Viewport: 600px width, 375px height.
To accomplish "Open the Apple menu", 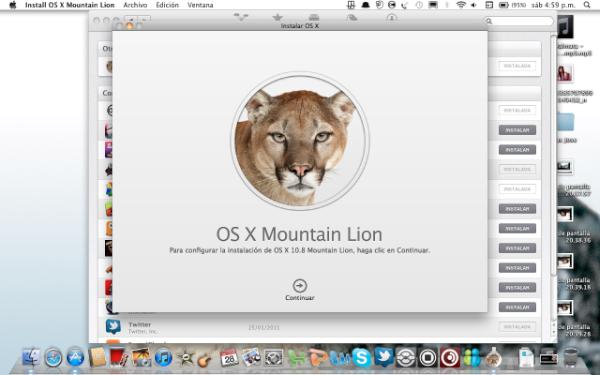I will tap(13, 5).
